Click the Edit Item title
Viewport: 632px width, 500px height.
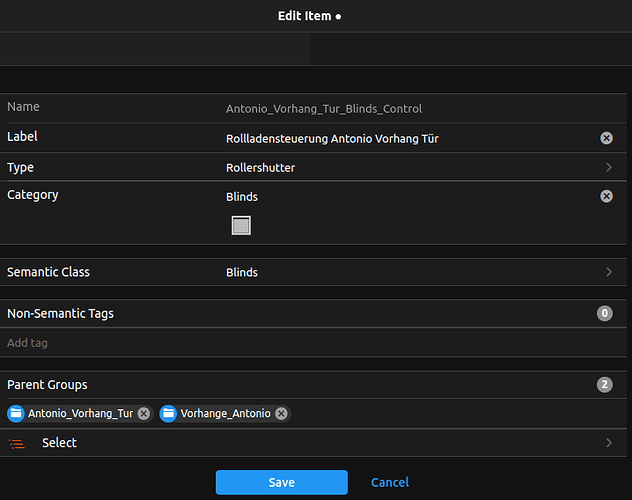click(x=304, y=16)
